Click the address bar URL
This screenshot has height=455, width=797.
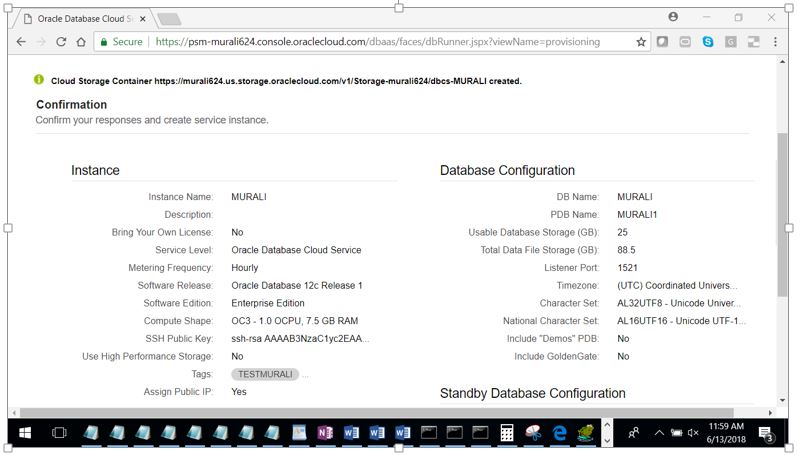tap(378, 42)
